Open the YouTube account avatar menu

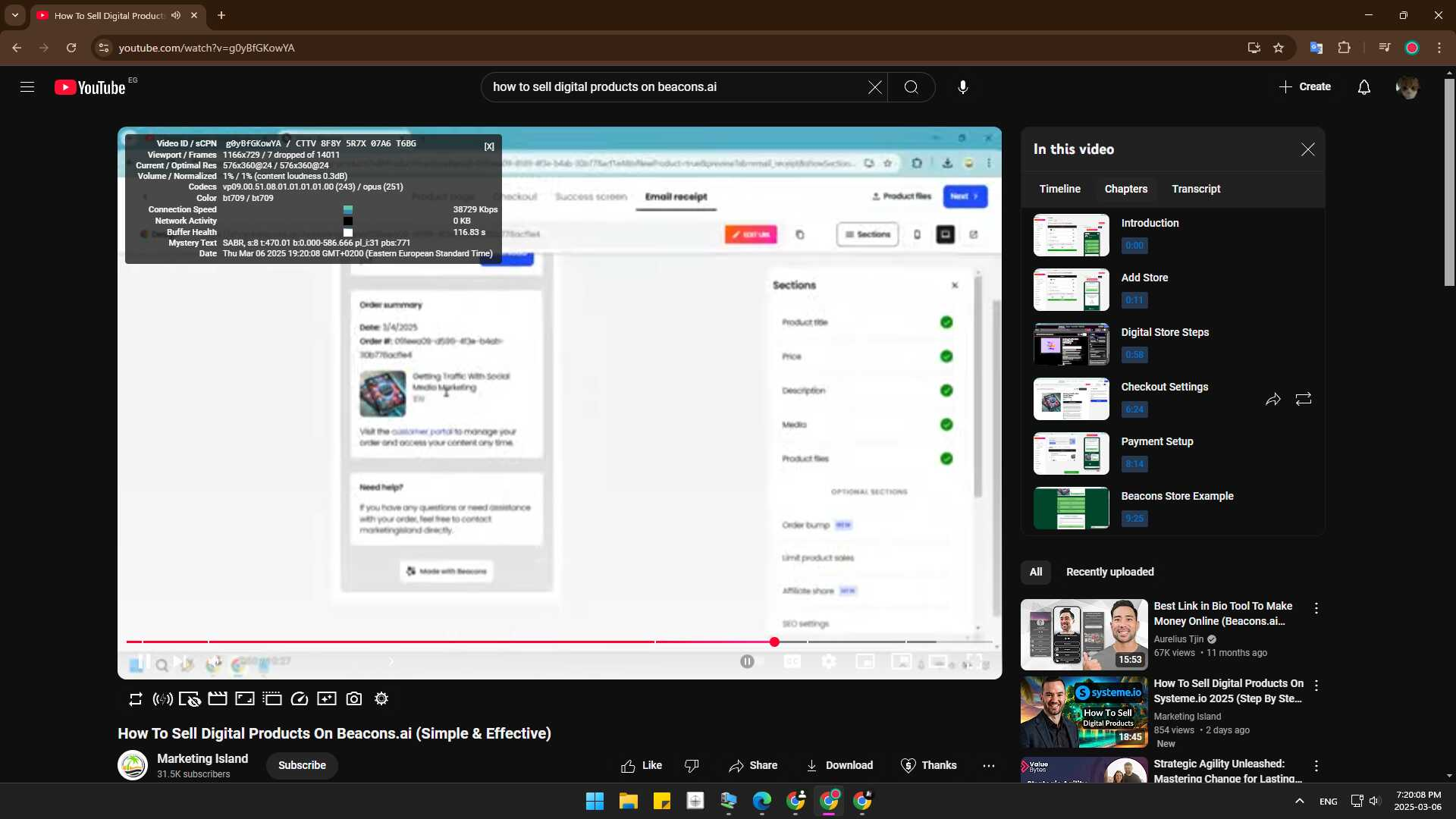(1407, 87)
